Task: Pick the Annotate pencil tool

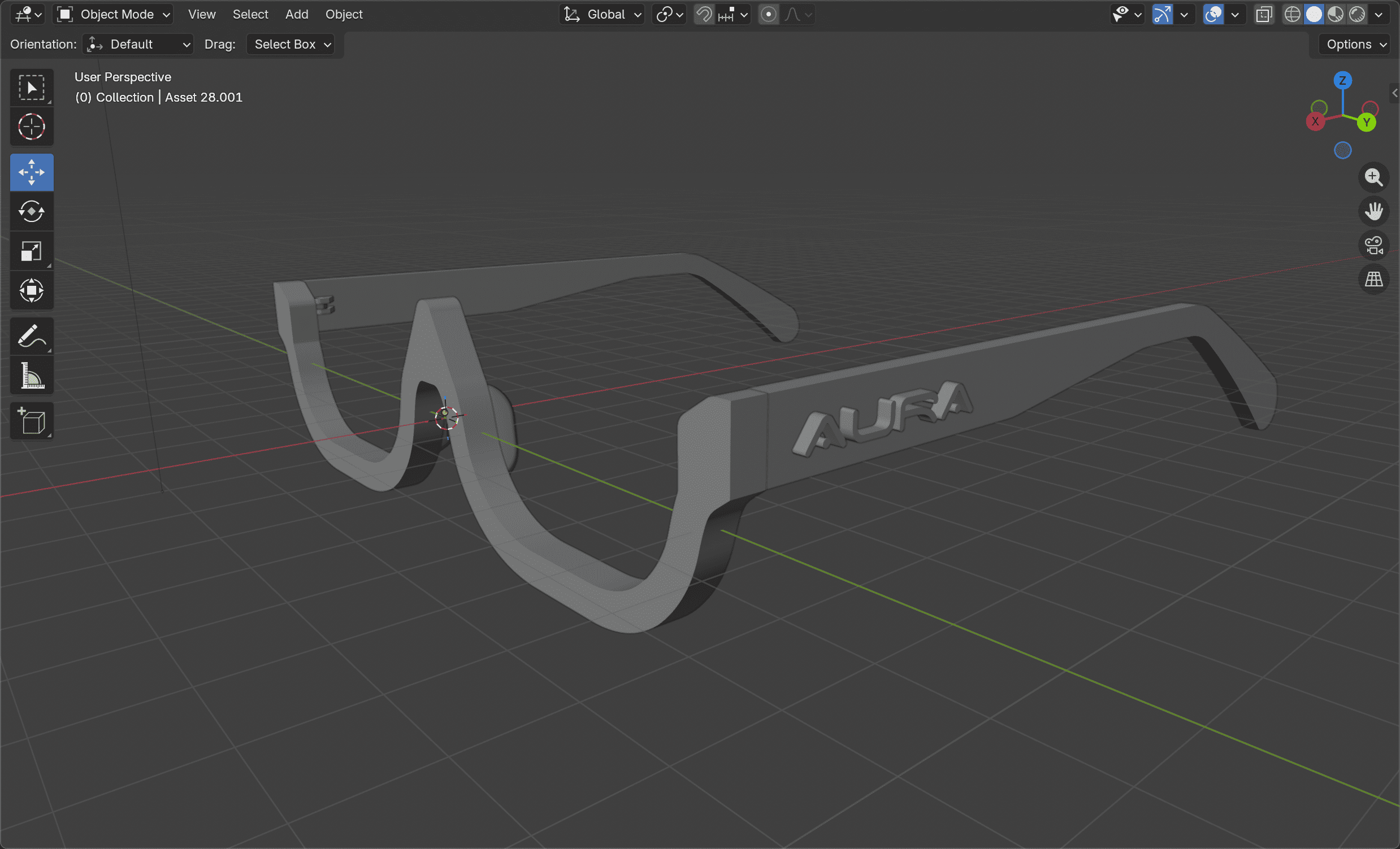Action: tap(32, 336)
